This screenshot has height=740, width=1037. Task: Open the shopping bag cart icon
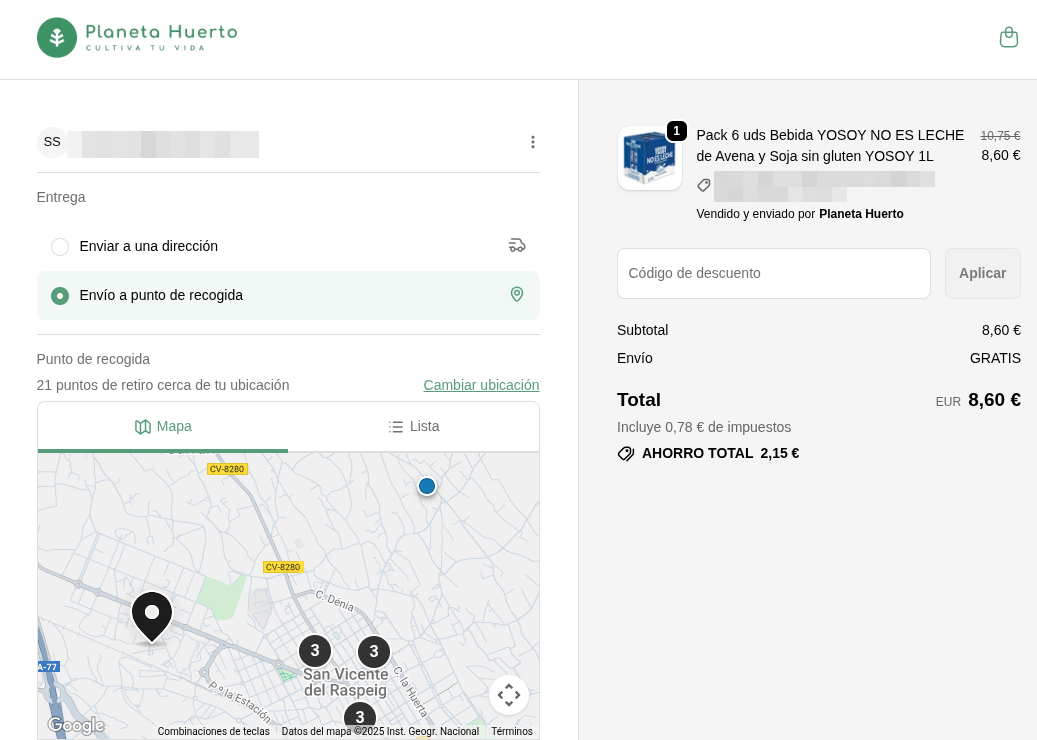[x=1008, y=37]
